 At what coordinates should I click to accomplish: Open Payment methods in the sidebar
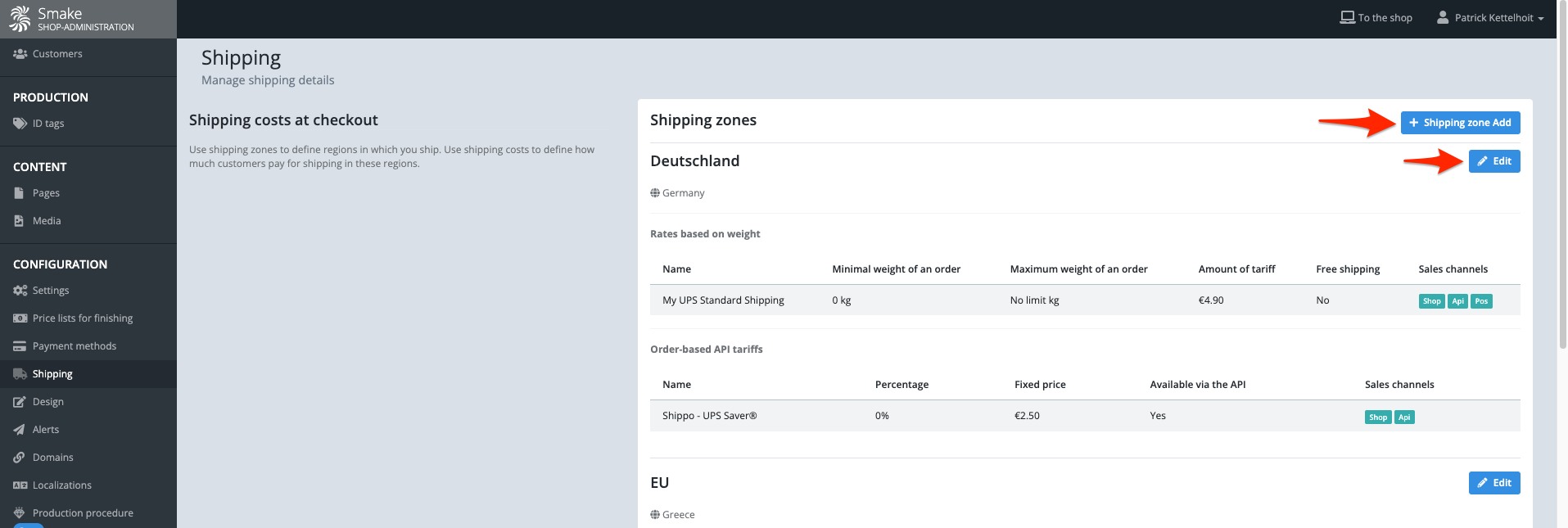coord(88,346)
